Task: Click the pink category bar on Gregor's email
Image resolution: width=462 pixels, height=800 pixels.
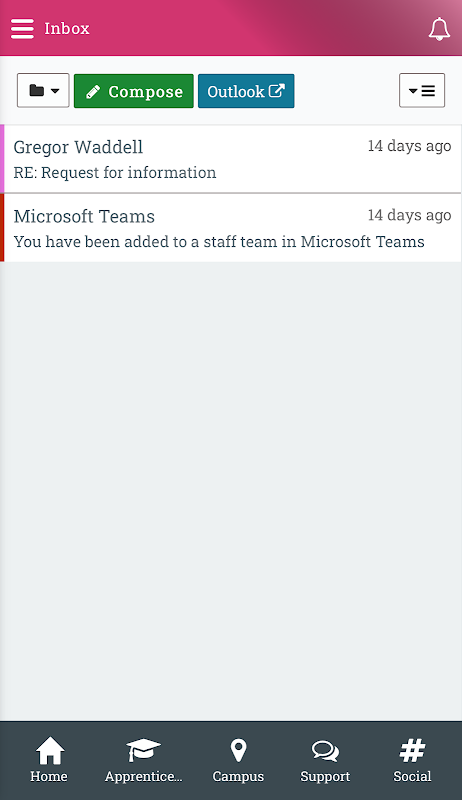Action: pos(2,159)
